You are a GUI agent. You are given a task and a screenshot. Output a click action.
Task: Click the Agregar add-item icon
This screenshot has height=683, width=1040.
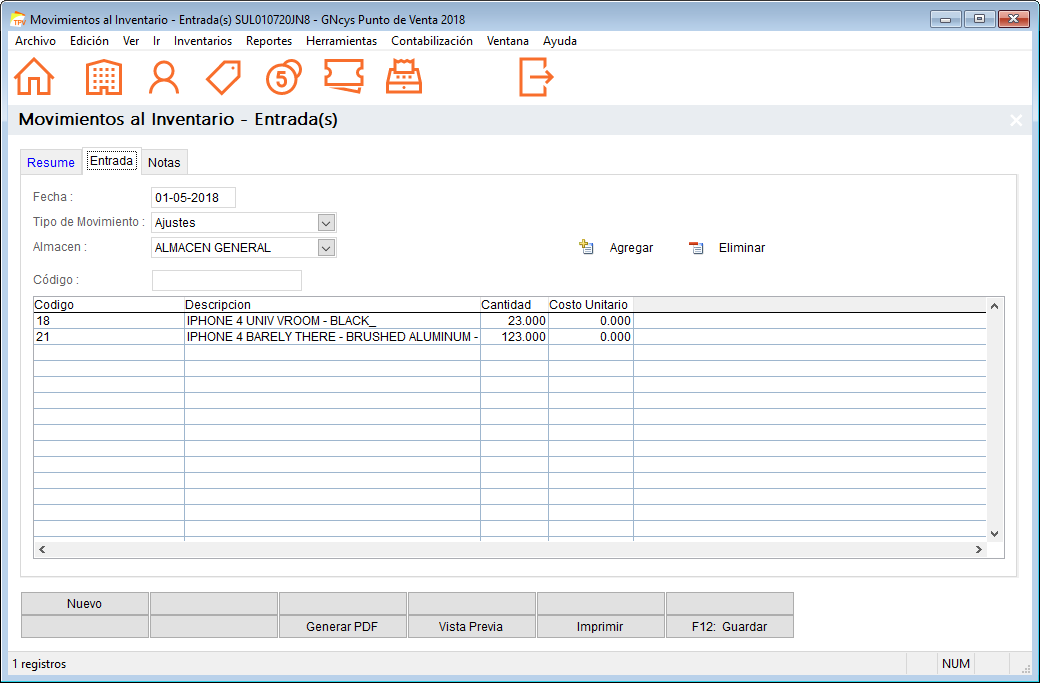point(586,247)
